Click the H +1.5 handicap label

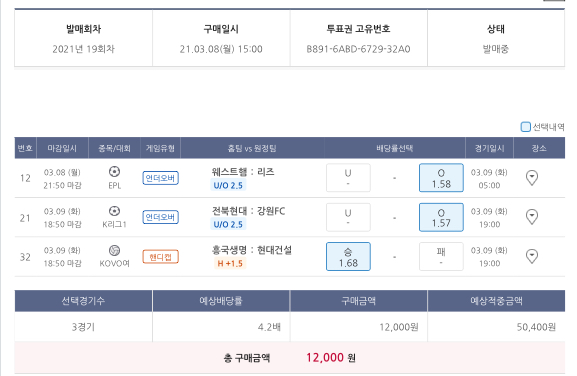(x=230, y=263)
